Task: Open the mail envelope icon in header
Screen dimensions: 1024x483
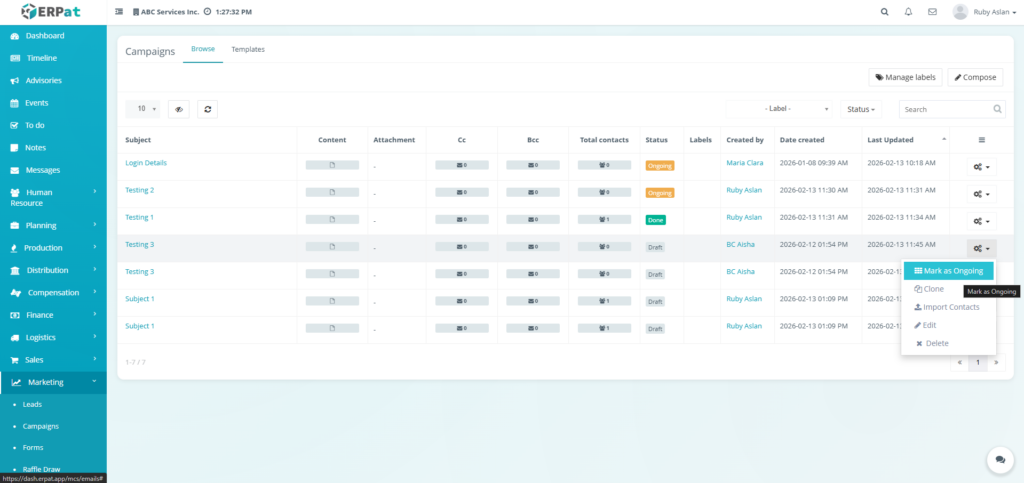Action: 932,12
